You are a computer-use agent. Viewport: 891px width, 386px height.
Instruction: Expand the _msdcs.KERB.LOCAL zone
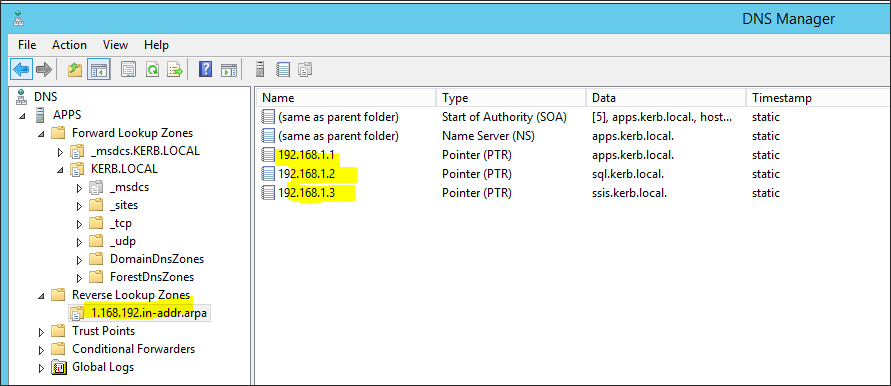(60, 152)
